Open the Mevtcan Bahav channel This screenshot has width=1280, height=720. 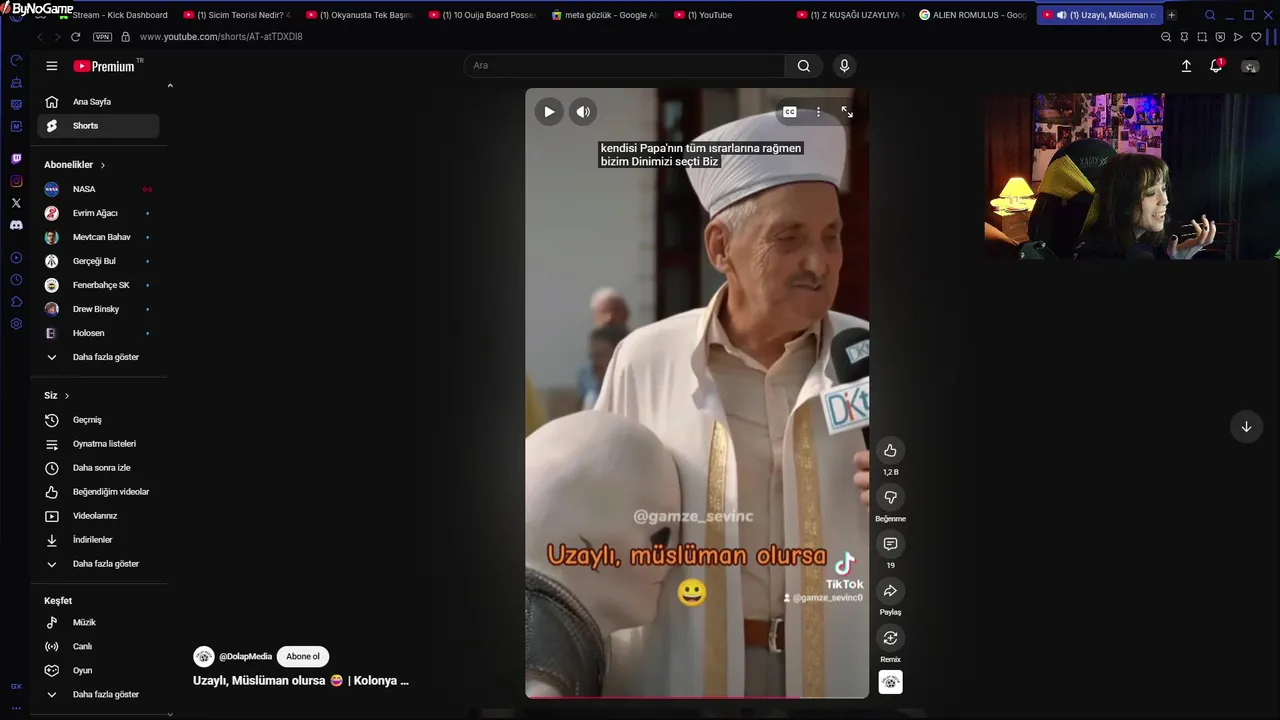98,237
